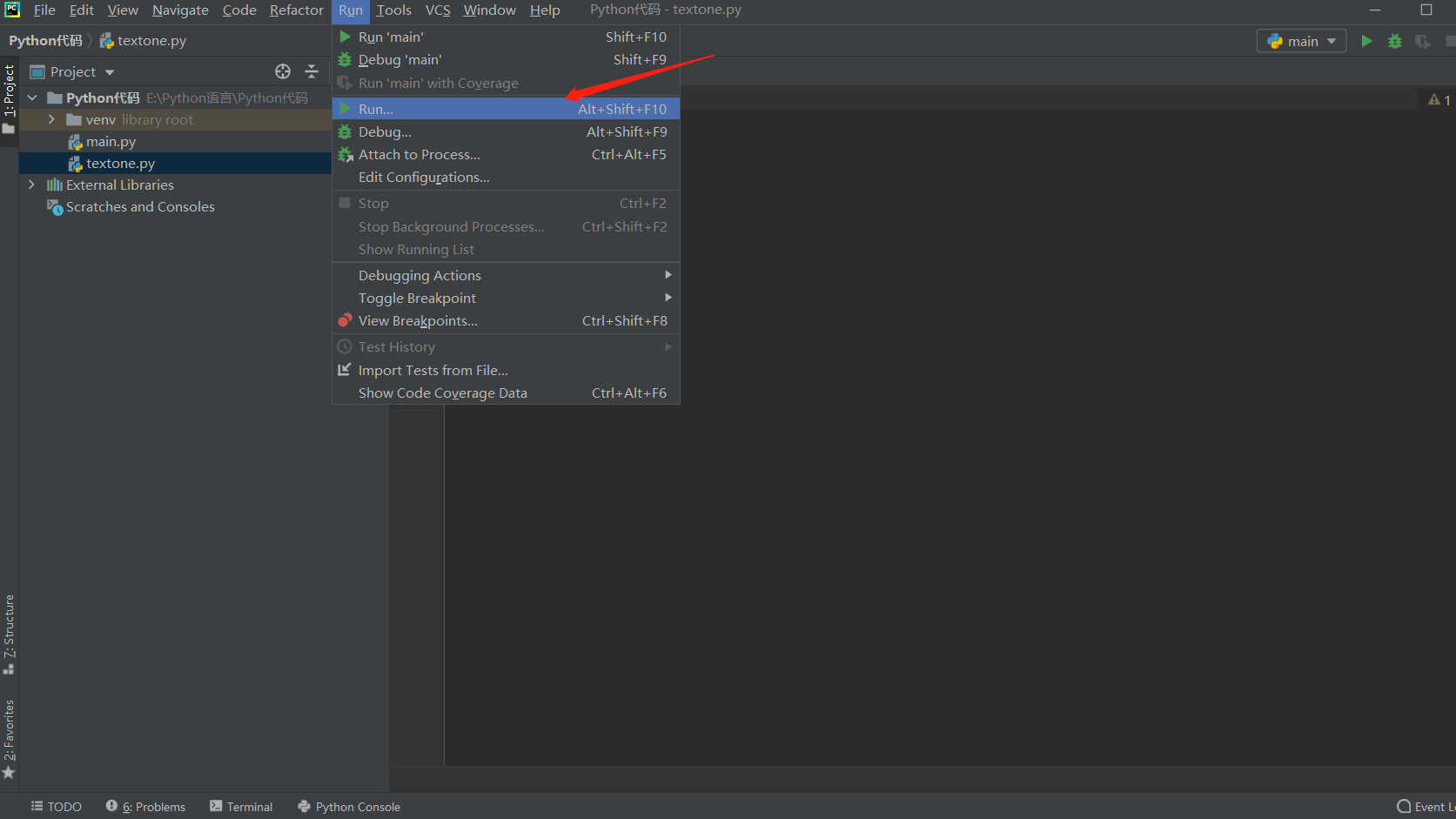The image size is (1456, 819).
Task: Open Debugging Actions submenu
Action: (506, 275)
